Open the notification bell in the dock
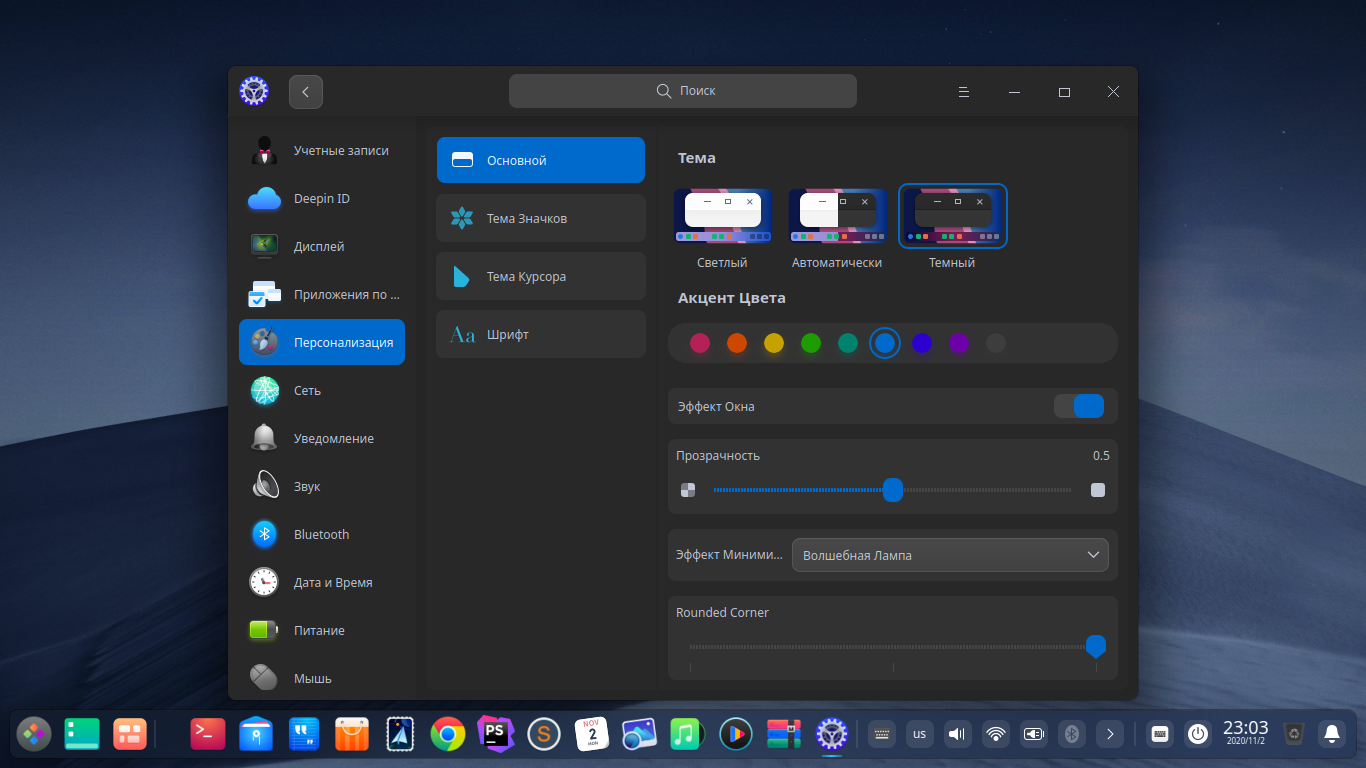The image size is (1366, 768). coord(1332,734)
